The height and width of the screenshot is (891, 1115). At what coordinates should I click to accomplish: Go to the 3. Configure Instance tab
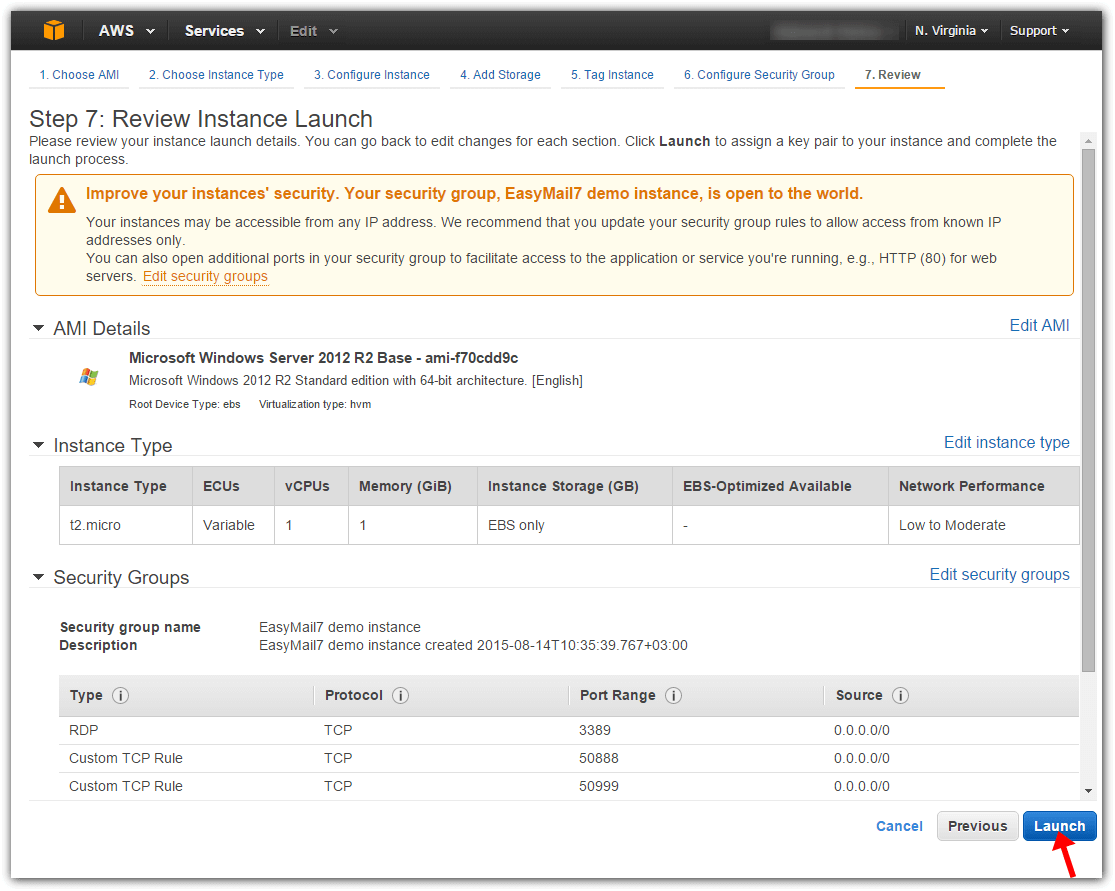pos(372,75)
